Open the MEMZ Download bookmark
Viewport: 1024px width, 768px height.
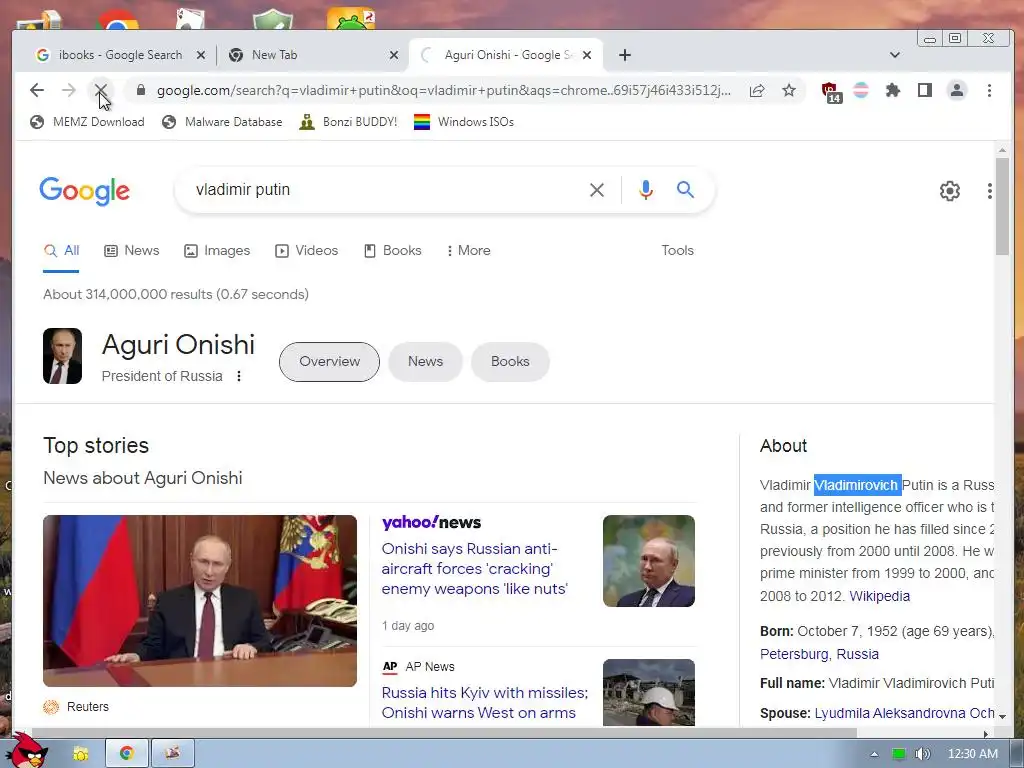[87, 122]
